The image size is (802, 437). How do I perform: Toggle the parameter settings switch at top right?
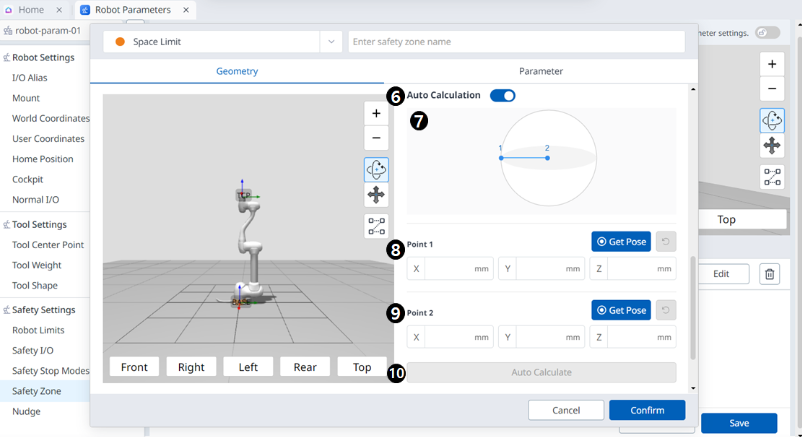[767, 33]
